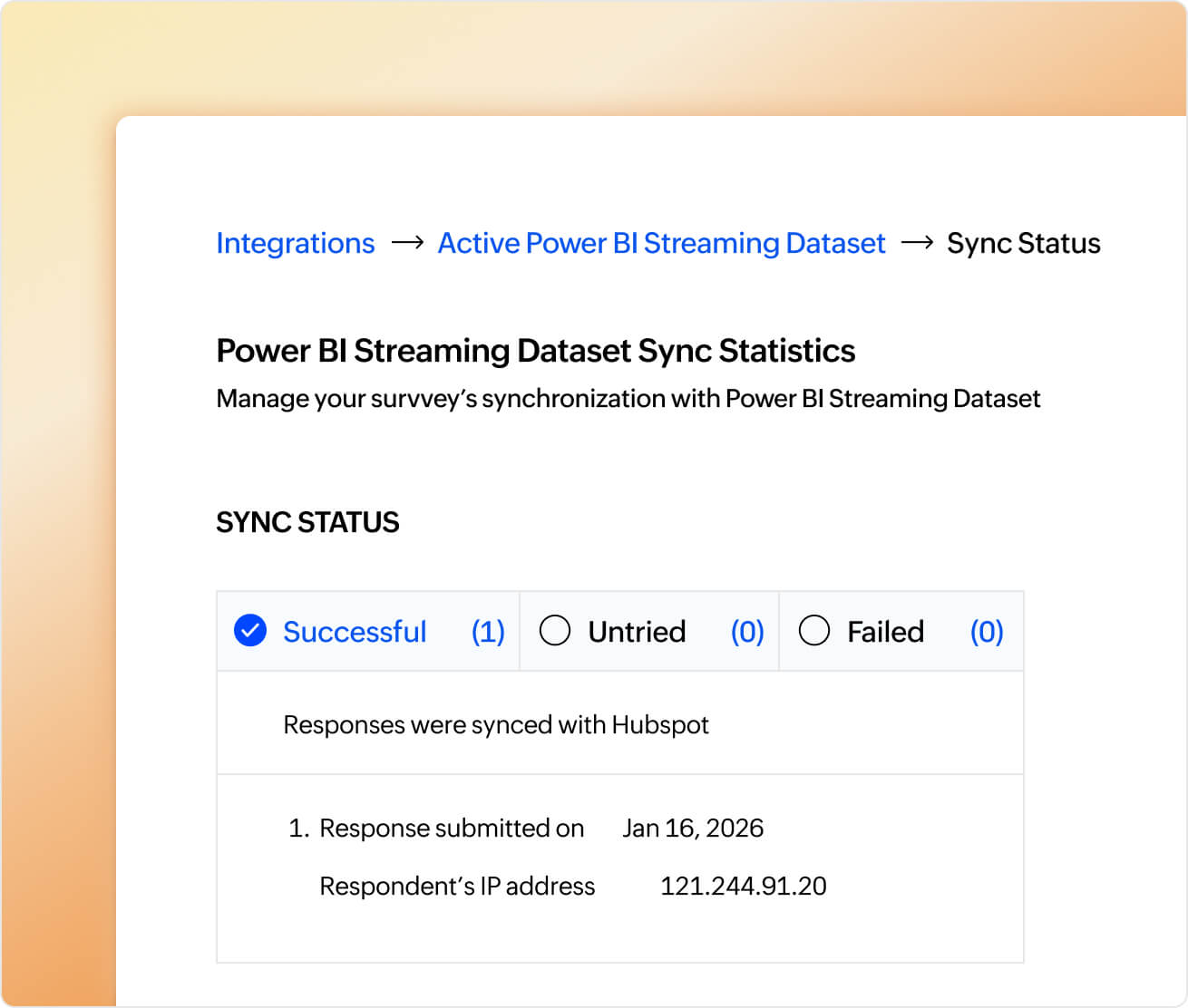Image resolution: width=1188 pixels, height=1008 pixels.
Task: Click the IP address 121.244.91.20
Action: click(743, 886)
